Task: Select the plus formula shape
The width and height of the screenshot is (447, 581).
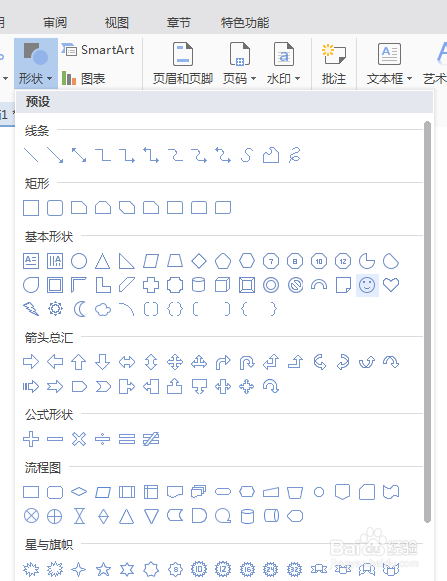Action: pyautogui.click(x=31, y=439)
